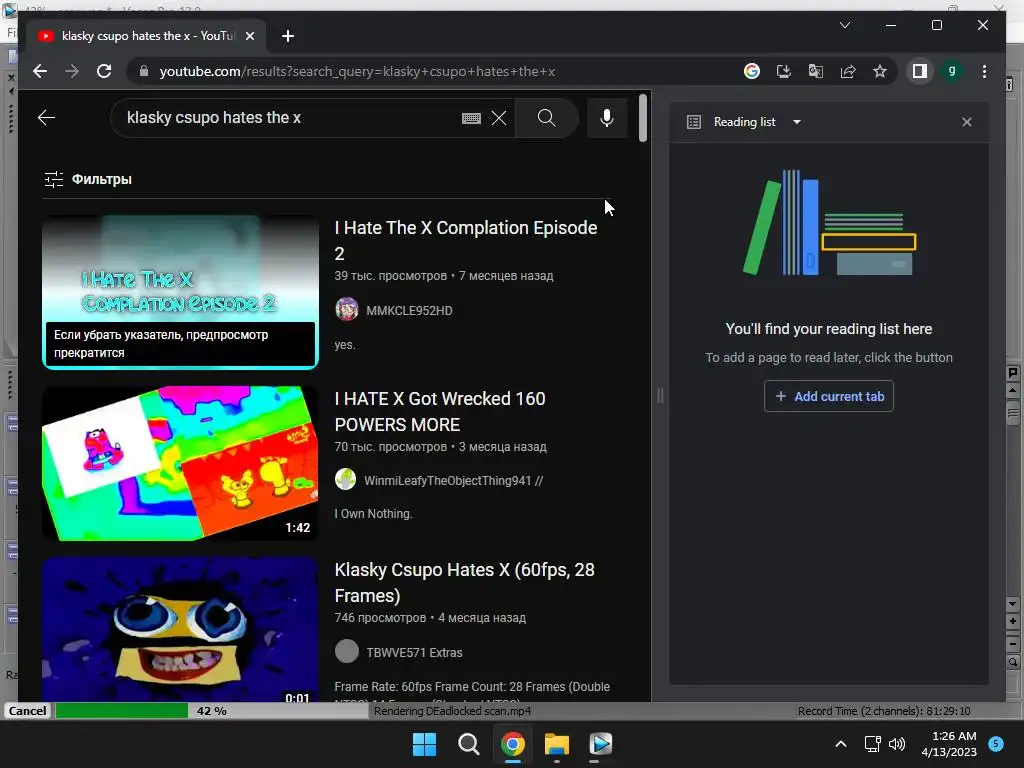Viewport: 1024px width, 768px height.
Task: Close the 'klasky csupo hates the x' tab
Action: point(249,36)
